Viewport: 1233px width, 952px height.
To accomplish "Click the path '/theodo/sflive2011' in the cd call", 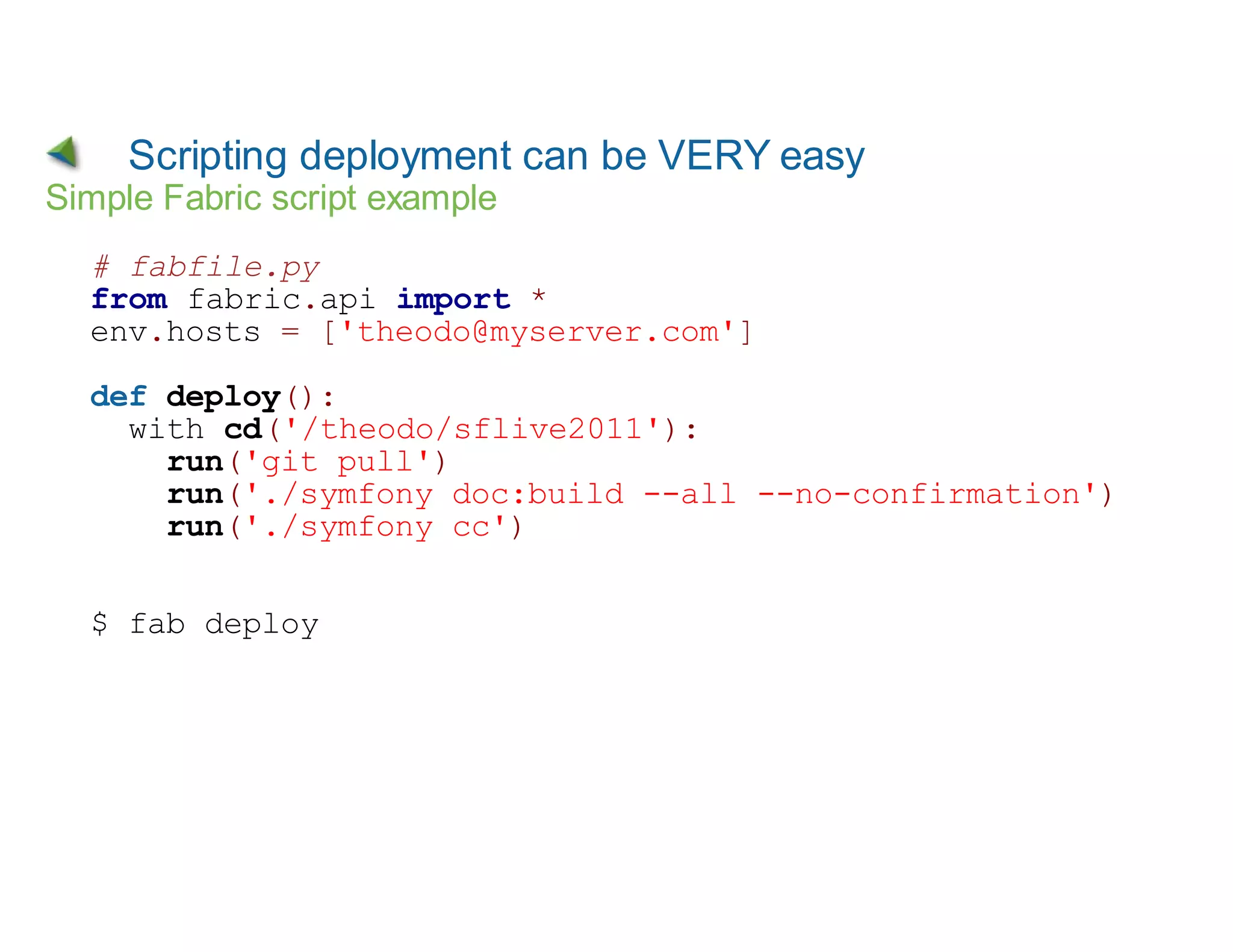I will coord(472,430).
